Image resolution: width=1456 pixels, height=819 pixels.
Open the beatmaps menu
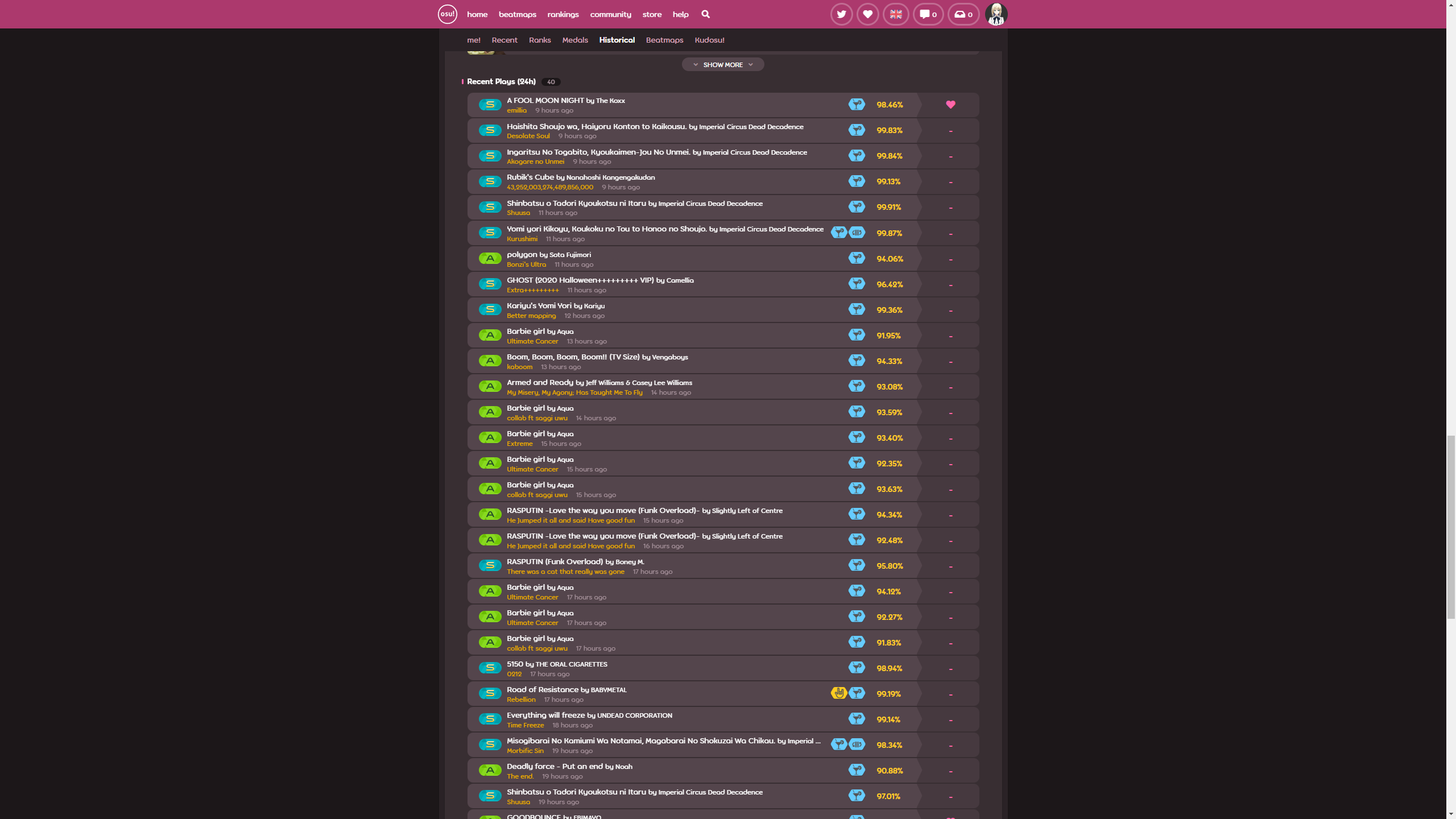(518, 14)
